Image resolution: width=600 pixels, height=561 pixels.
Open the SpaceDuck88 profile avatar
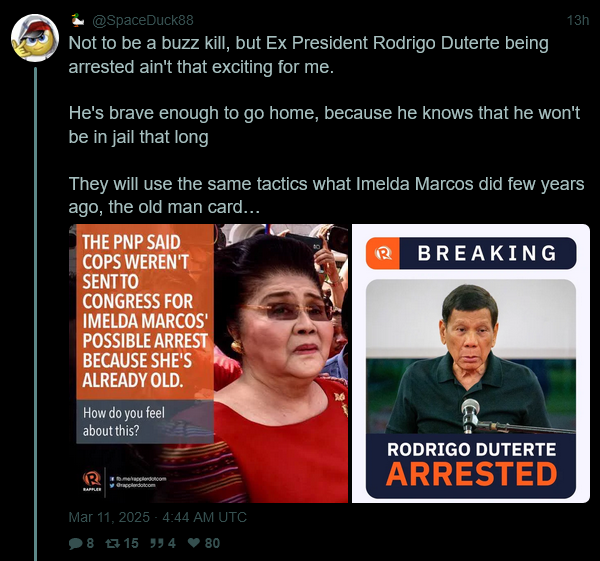35,38
